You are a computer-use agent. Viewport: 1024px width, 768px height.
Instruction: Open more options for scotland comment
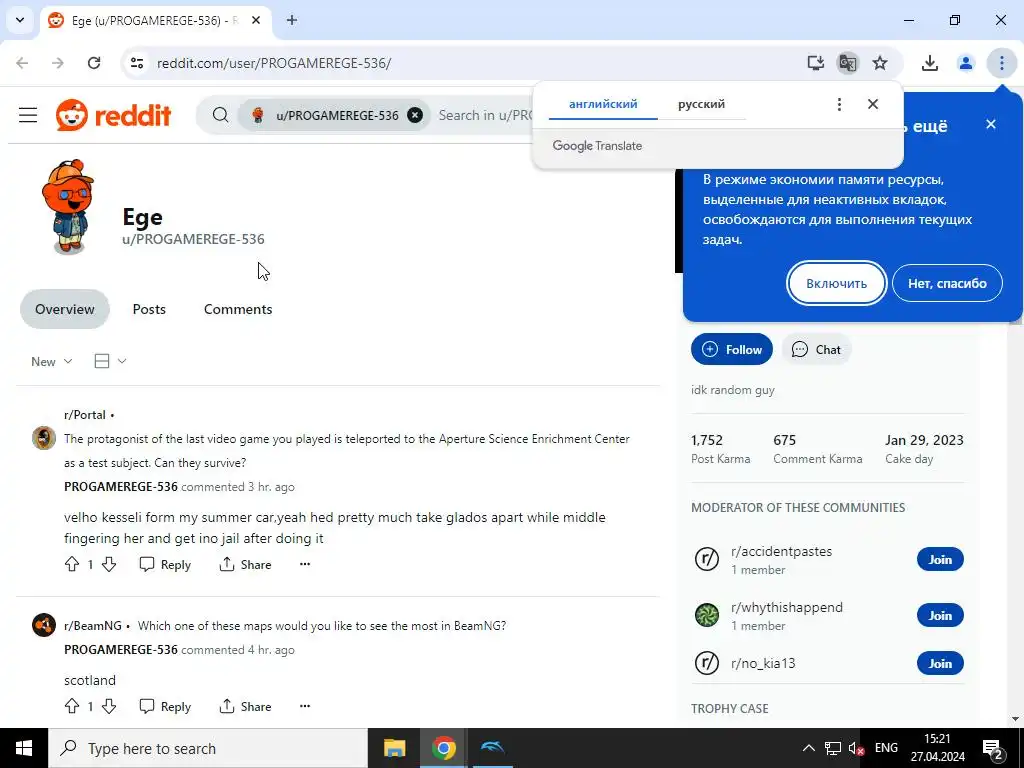305,706
